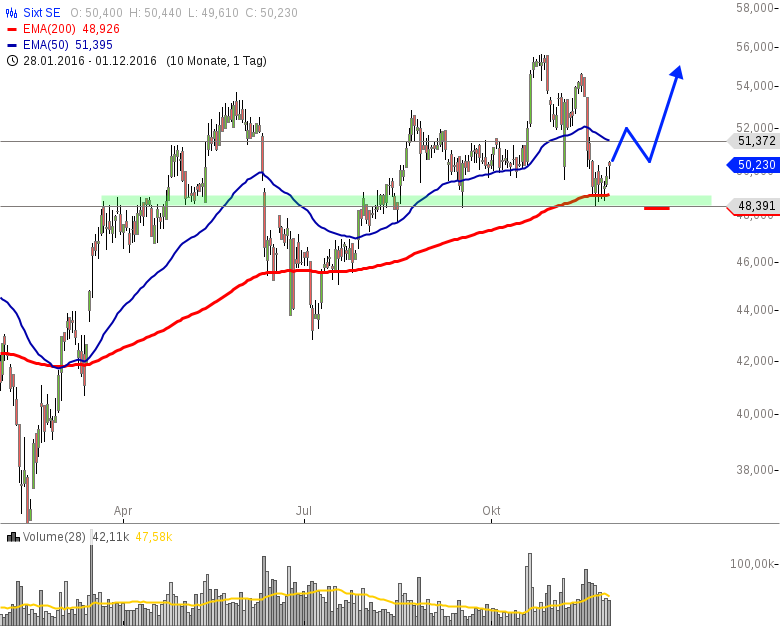Click the blue EMA(50) legend marker
Screen dimensions: 780x626
pyautogui.click(x=12, y=45)
